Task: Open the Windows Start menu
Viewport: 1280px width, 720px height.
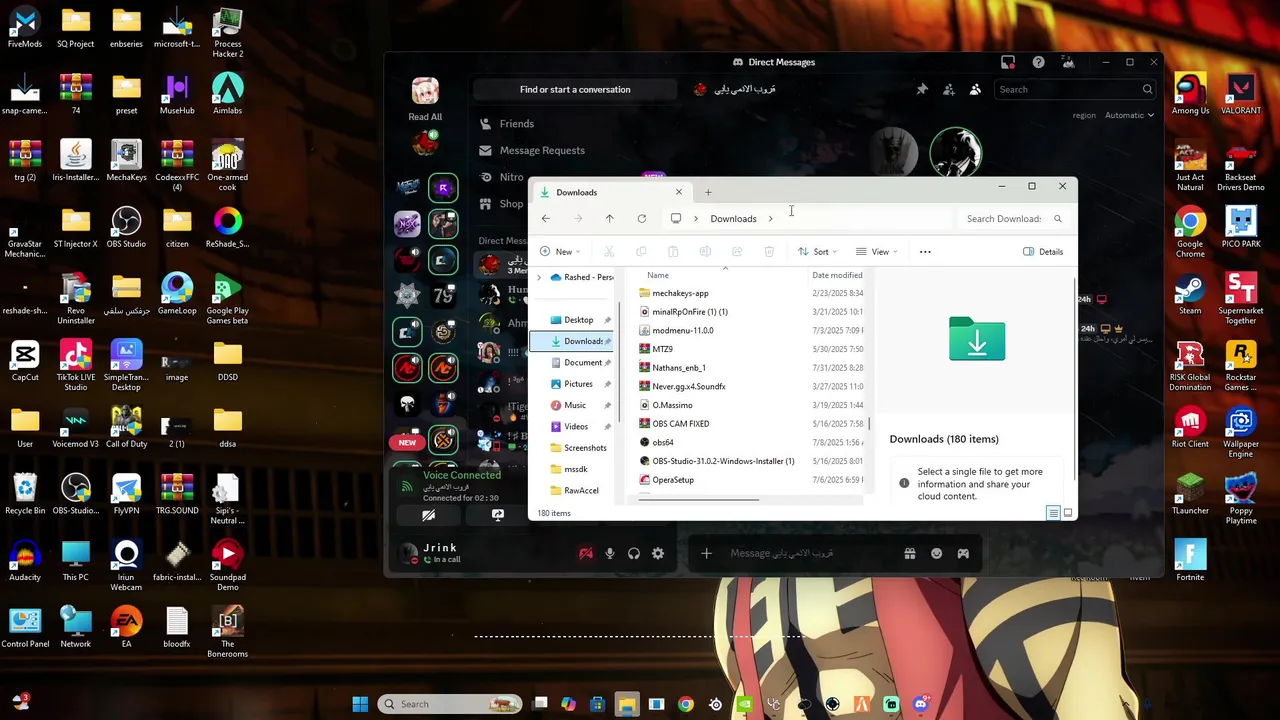Action: point(360,704)
